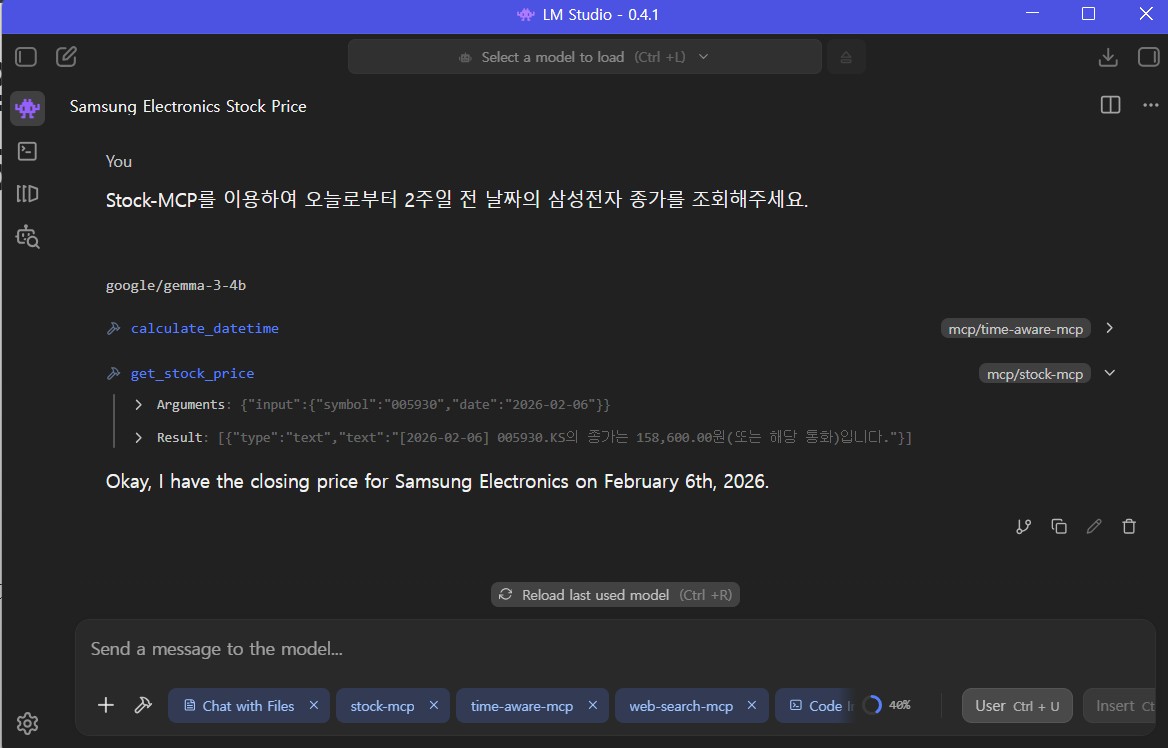
Task: Edit the assistant message pencil icon
Action: click(x=1094, y=527)
